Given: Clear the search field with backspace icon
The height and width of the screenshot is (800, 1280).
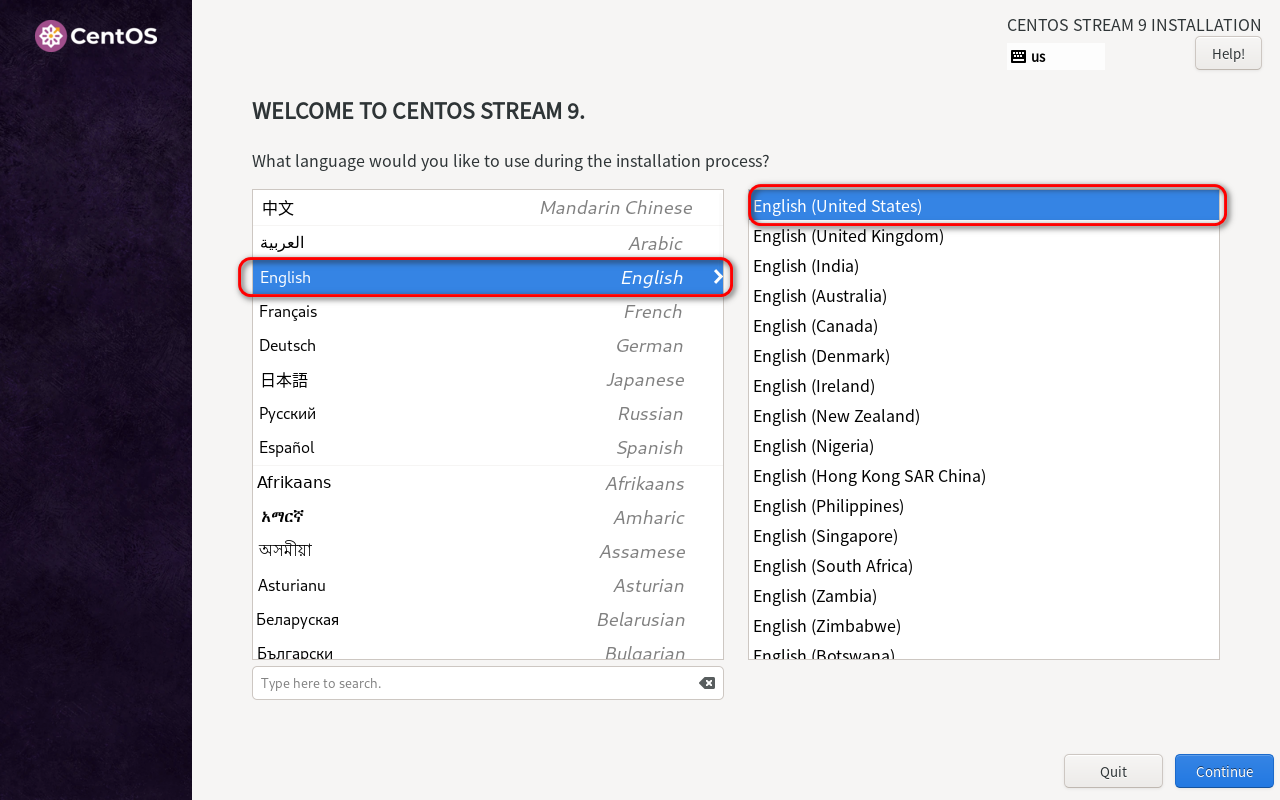Looking at the screenshot, I should 707,683.
